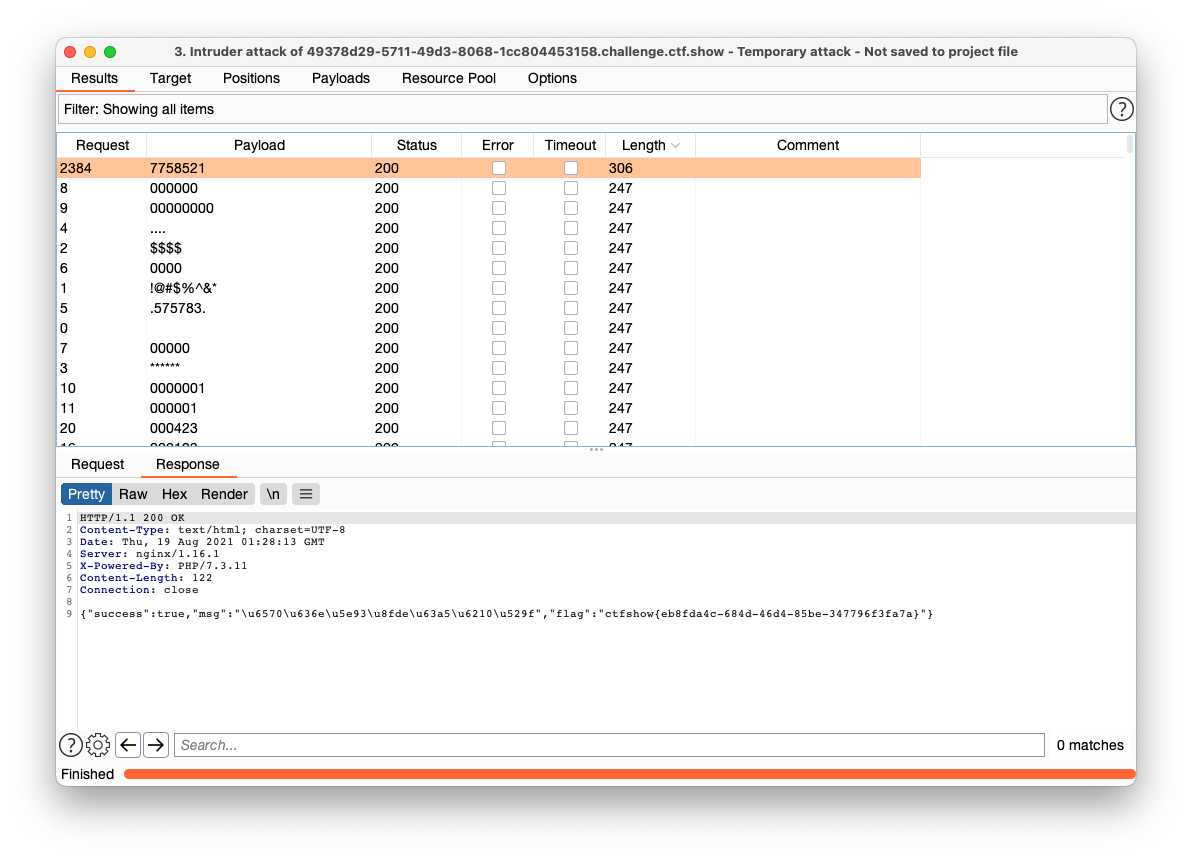Image resolution: width=1192 pixels, height=860 pixels.
Task: Open the response search help icon
Action: point(71,745)
